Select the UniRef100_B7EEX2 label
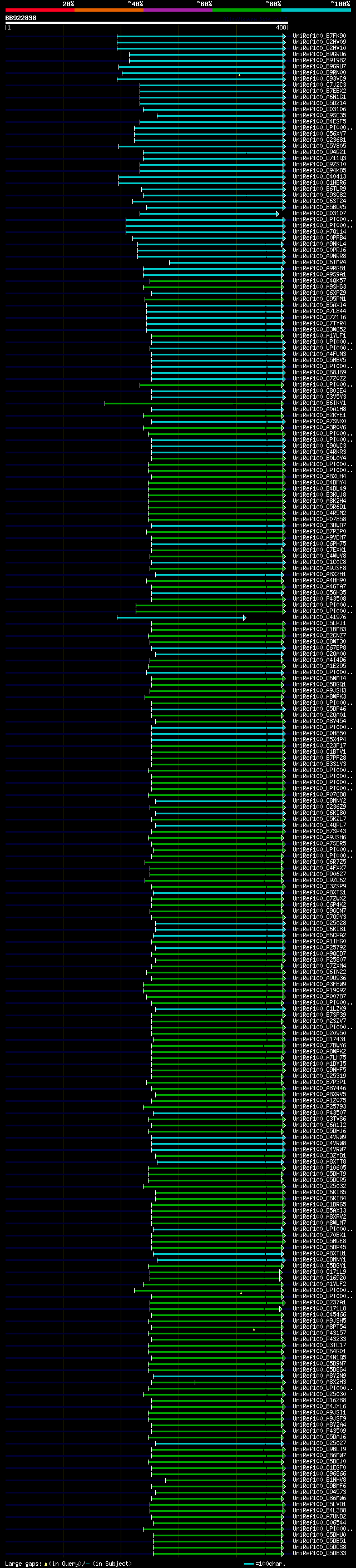356x1568 pixels. click(x=319, y=91)
